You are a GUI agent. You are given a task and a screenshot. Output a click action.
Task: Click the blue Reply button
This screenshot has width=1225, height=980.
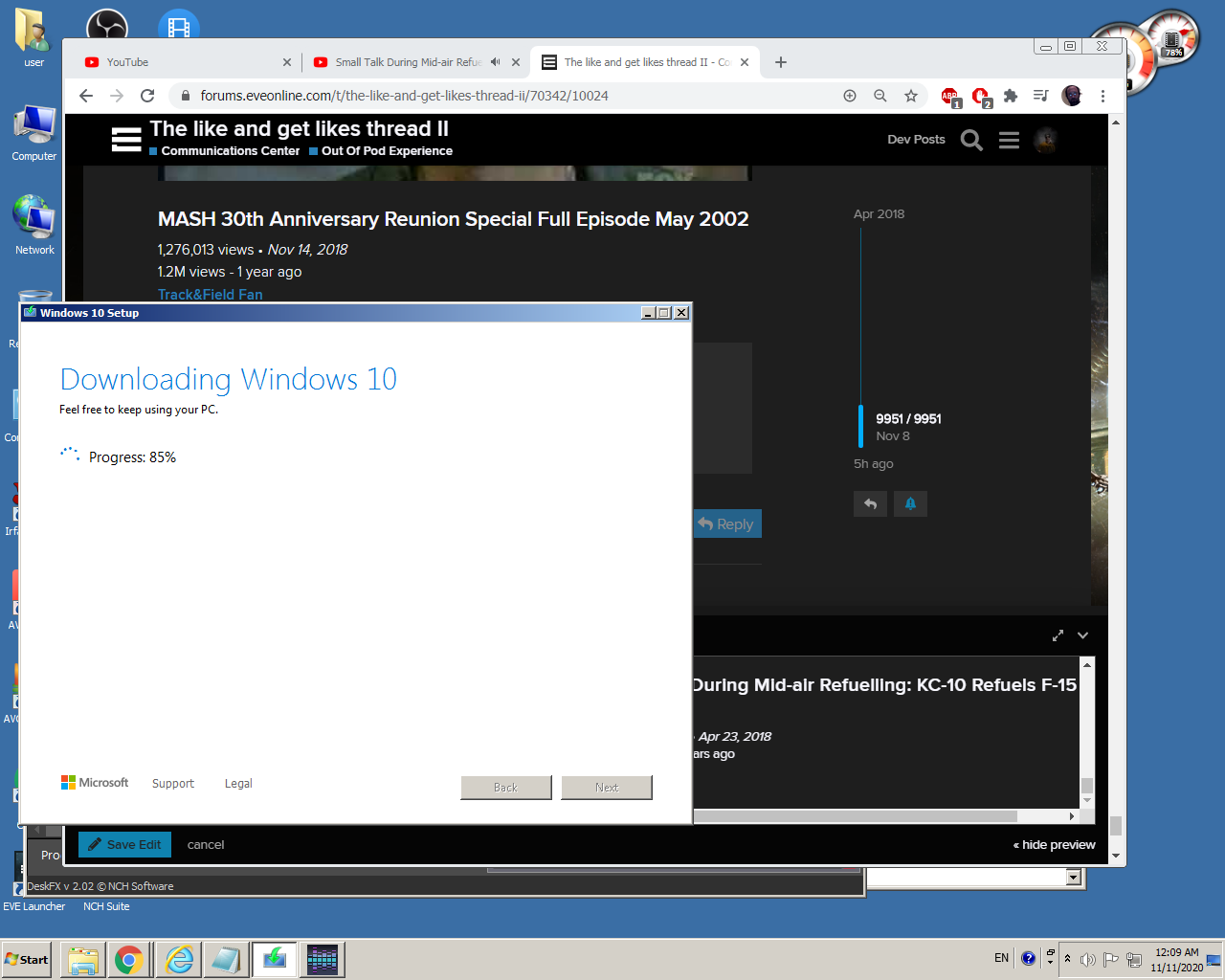pyautogui.click(x=727, y=523)
